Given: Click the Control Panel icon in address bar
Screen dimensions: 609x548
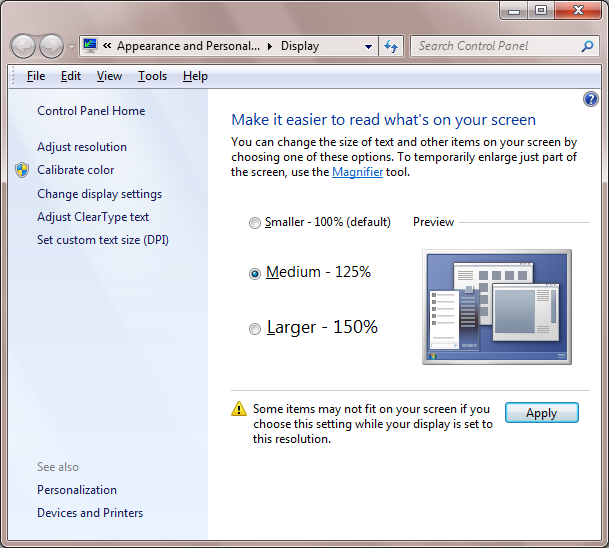Looking at the screenshot, I should tap(90, 46).
